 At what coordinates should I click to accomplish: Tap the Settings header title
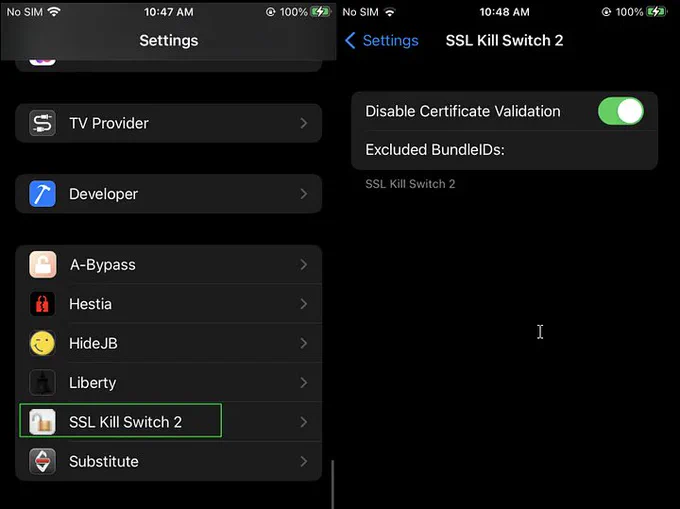coord(169,40)
